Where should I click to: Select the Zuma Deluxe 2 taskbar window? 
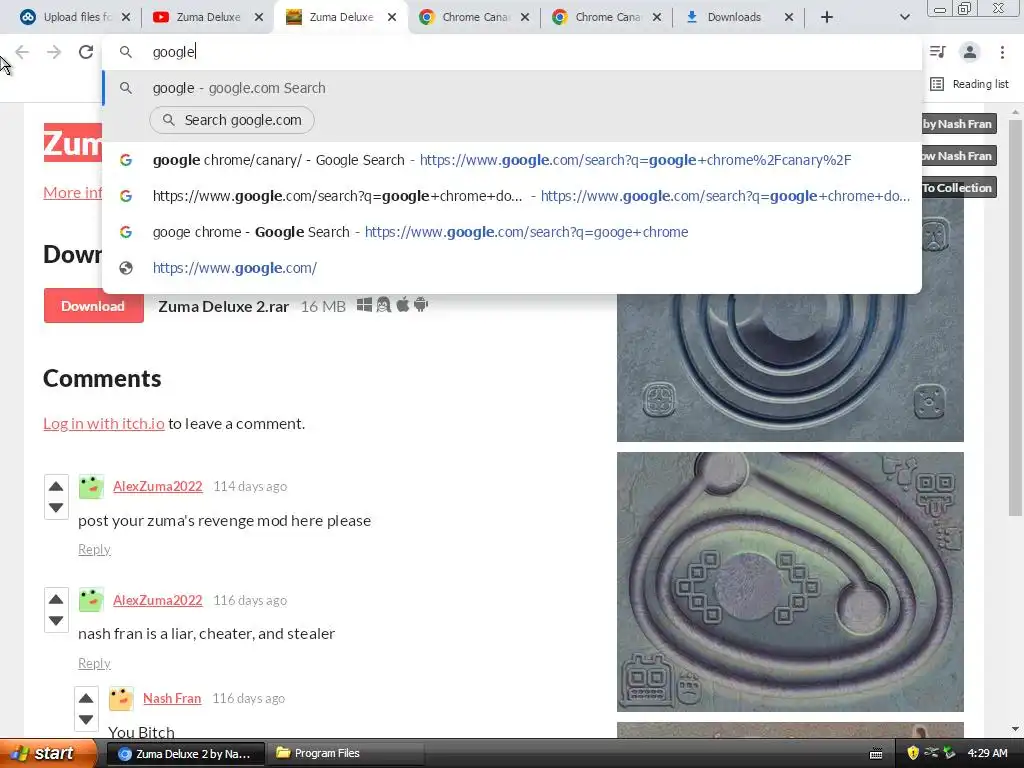pos(185,754)
